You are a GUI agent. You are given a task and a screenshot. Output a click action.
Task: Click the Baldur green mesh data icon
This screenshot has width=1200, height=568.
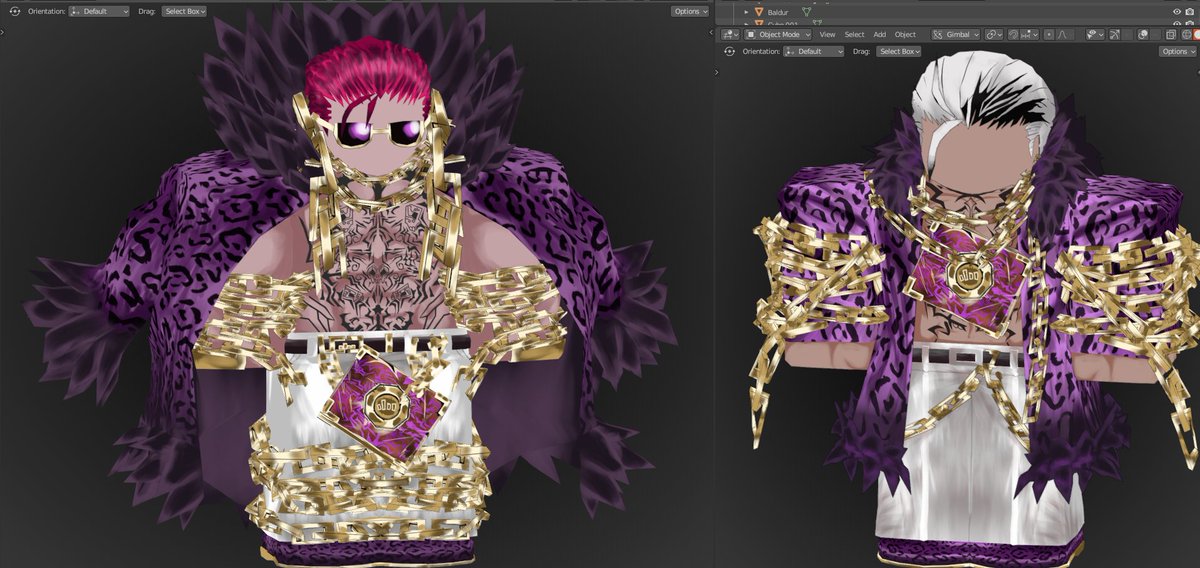(x=806, y=11)
